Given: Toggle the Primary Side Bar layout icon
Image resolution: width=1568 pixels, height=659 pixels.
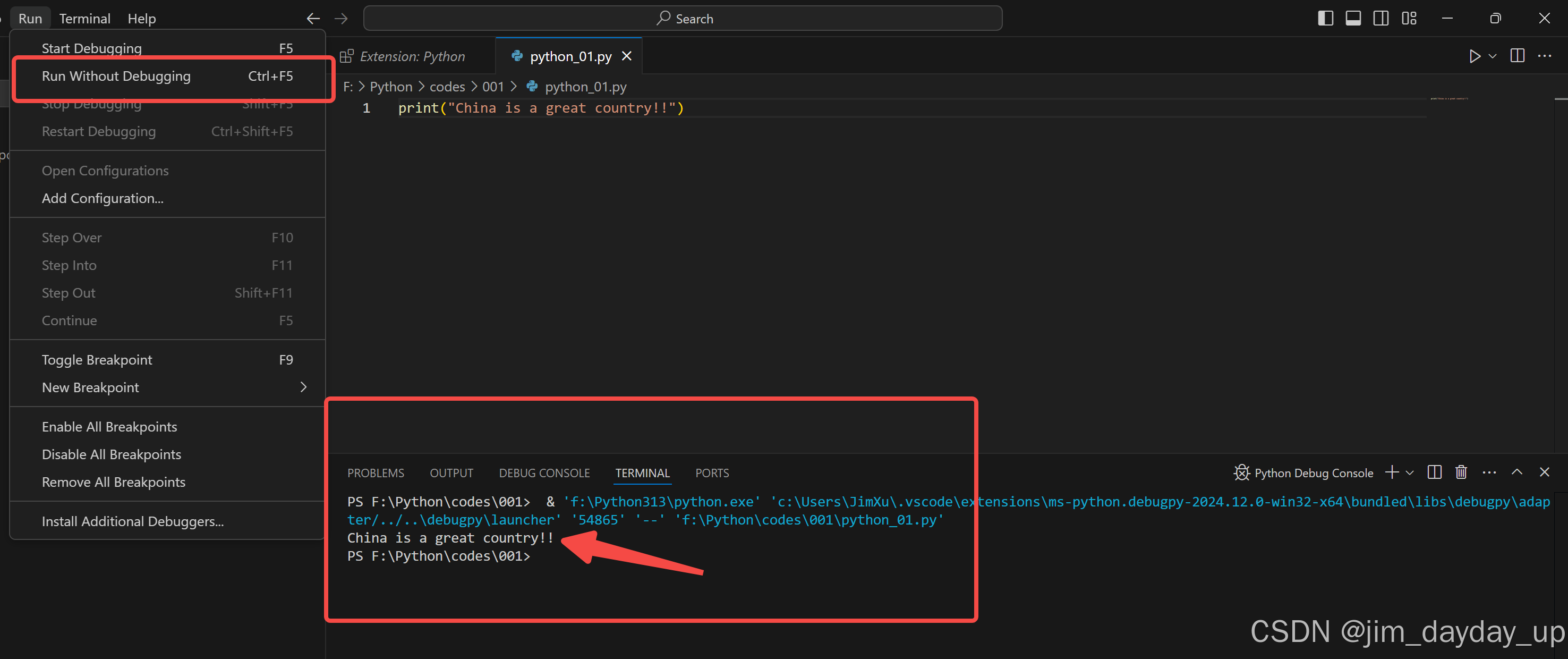Looking at the screenshot, I should [1325, 18].
